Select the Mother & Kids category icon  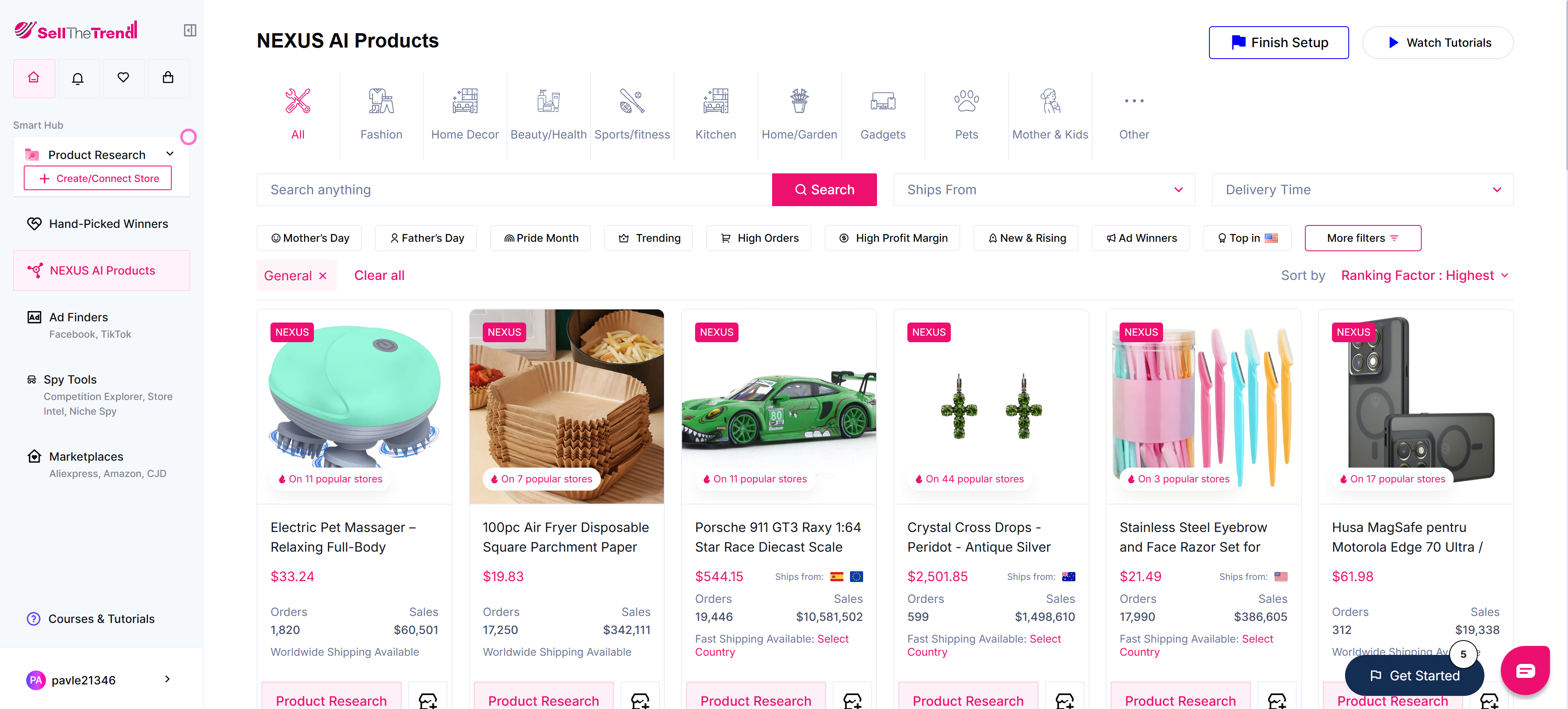tap(1050, 101)
